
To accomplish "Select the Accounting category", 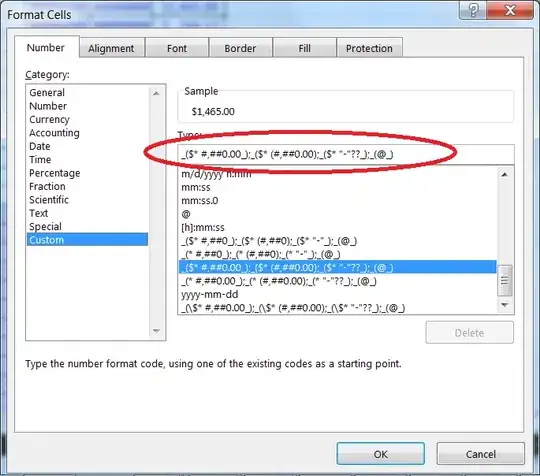I will [x=87, y=133].
